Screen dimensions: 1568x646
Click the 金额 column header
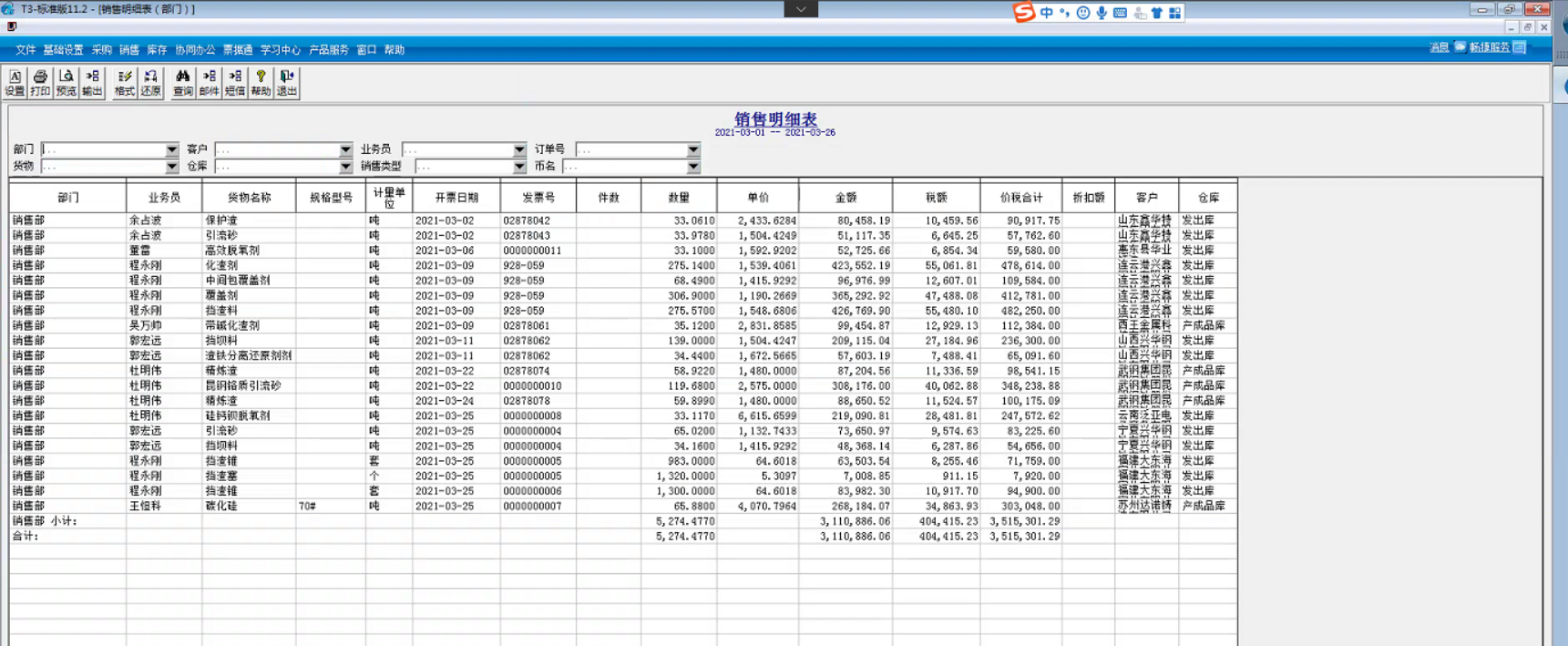tap(846, 197)
